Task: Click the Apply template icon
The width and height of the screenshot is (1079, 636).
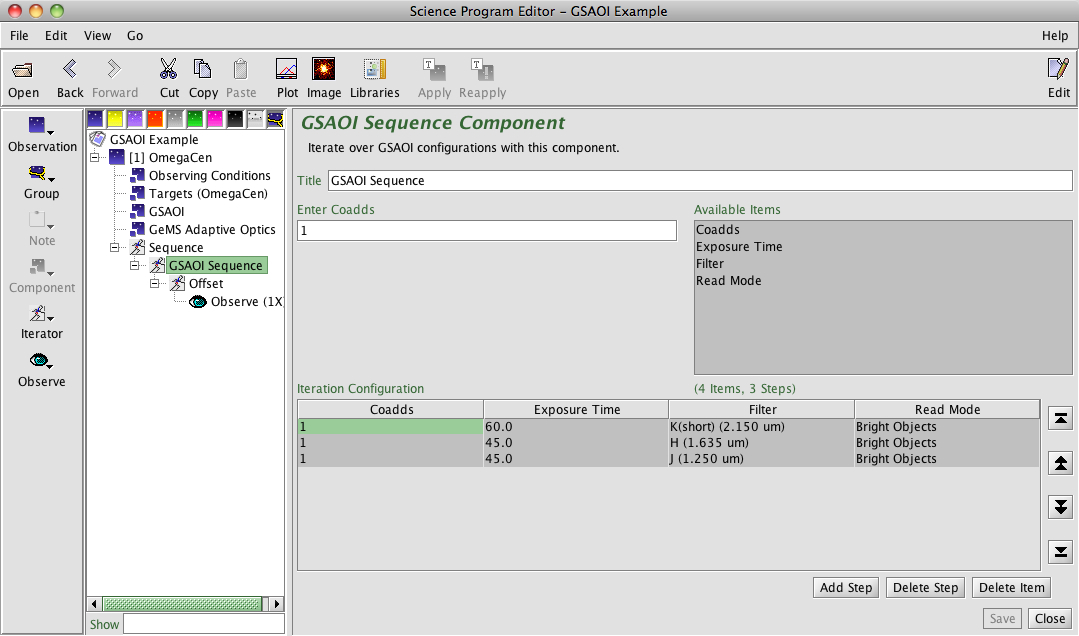Action: [x=434, y=69]
